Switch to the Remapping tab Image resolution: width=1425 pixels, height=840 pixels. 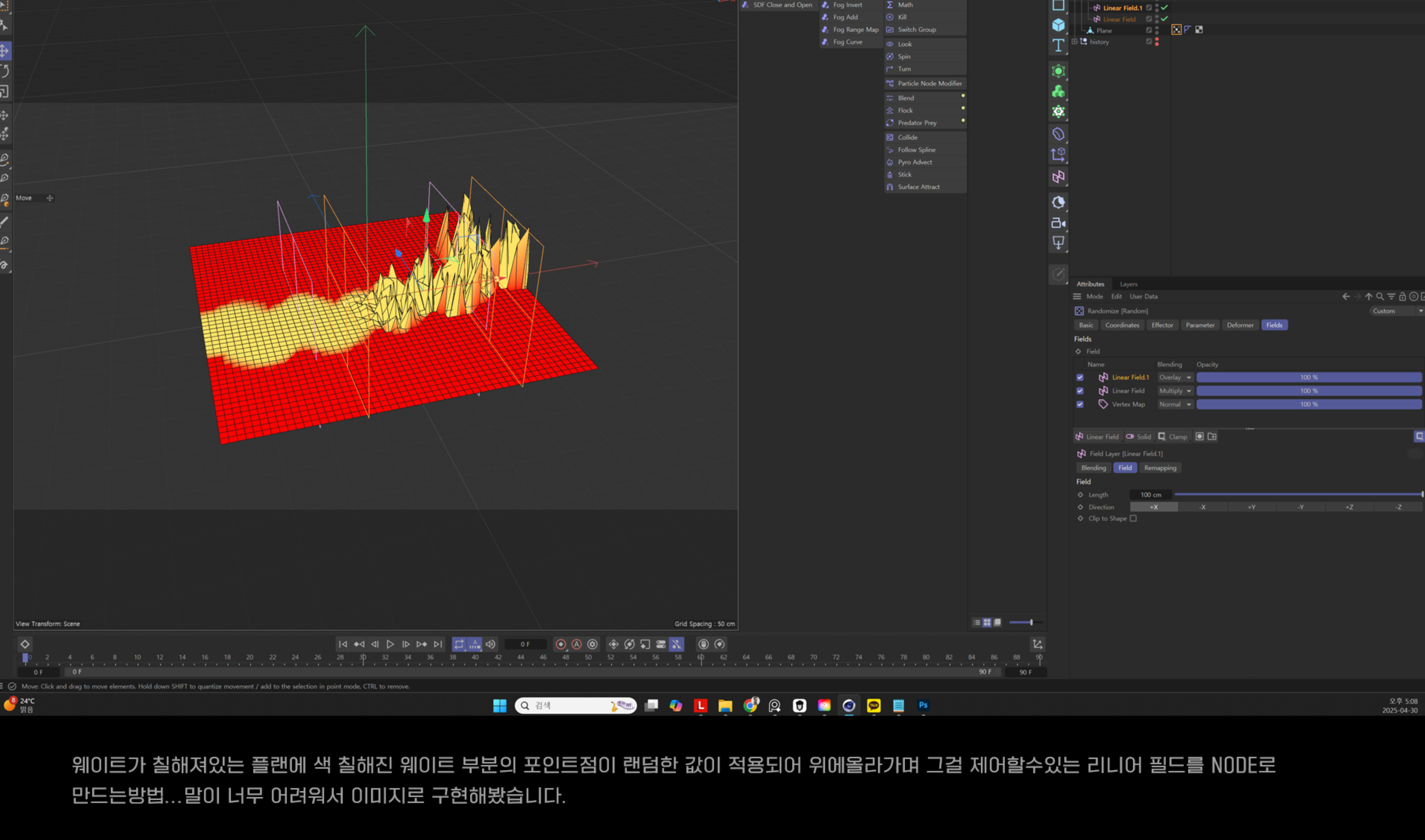[x=1160, y=468]
